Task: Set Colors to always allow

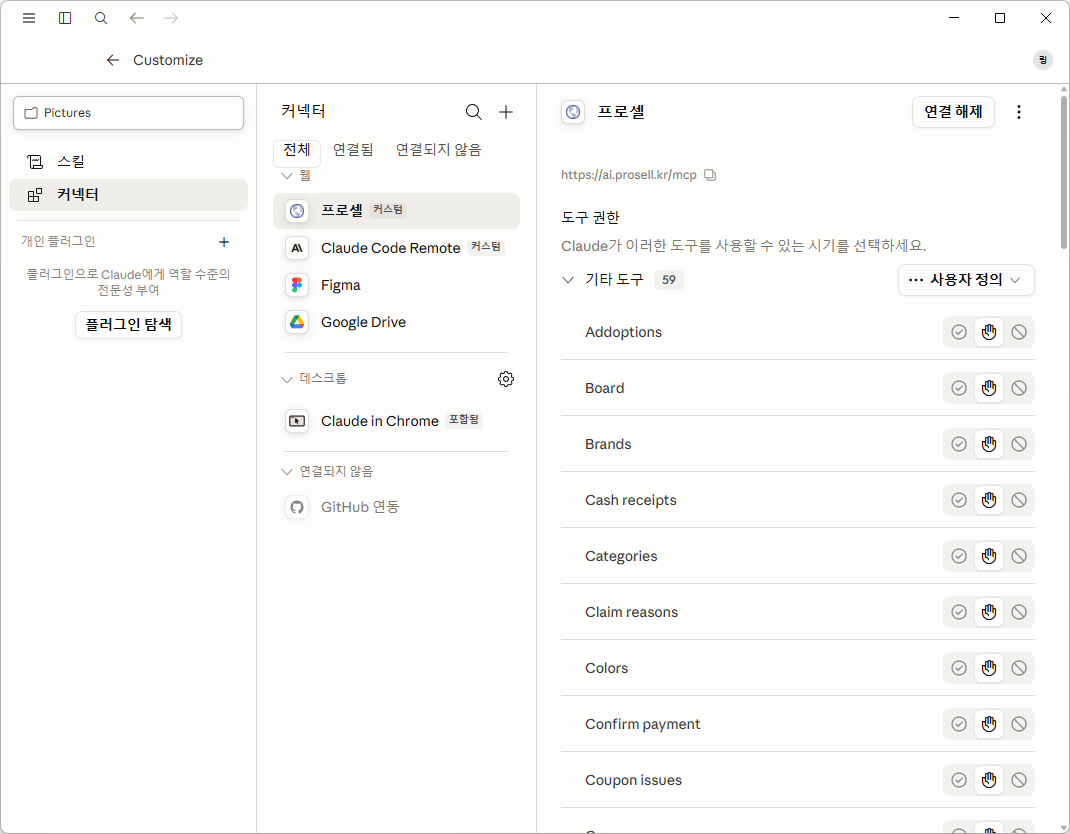Action: pyautogui.click(x=959, y=668)
